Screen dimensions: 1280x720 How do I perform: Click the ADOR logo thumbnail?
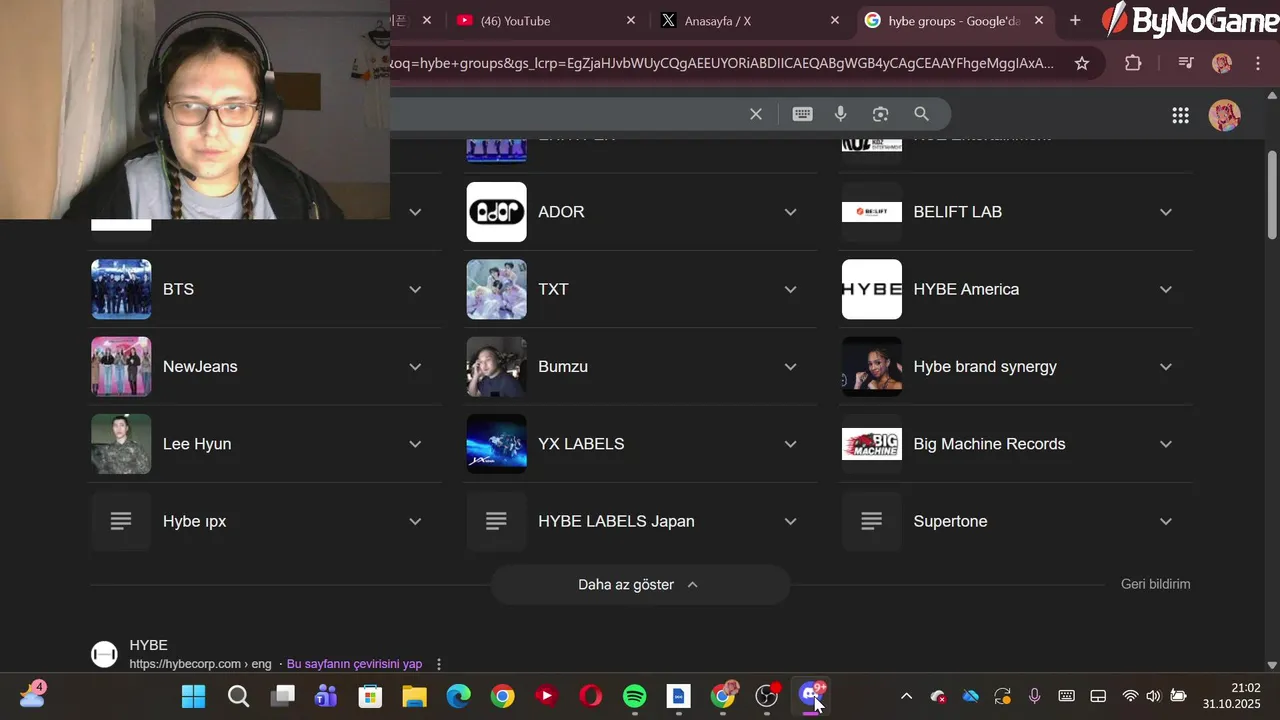tap(496, 212)
